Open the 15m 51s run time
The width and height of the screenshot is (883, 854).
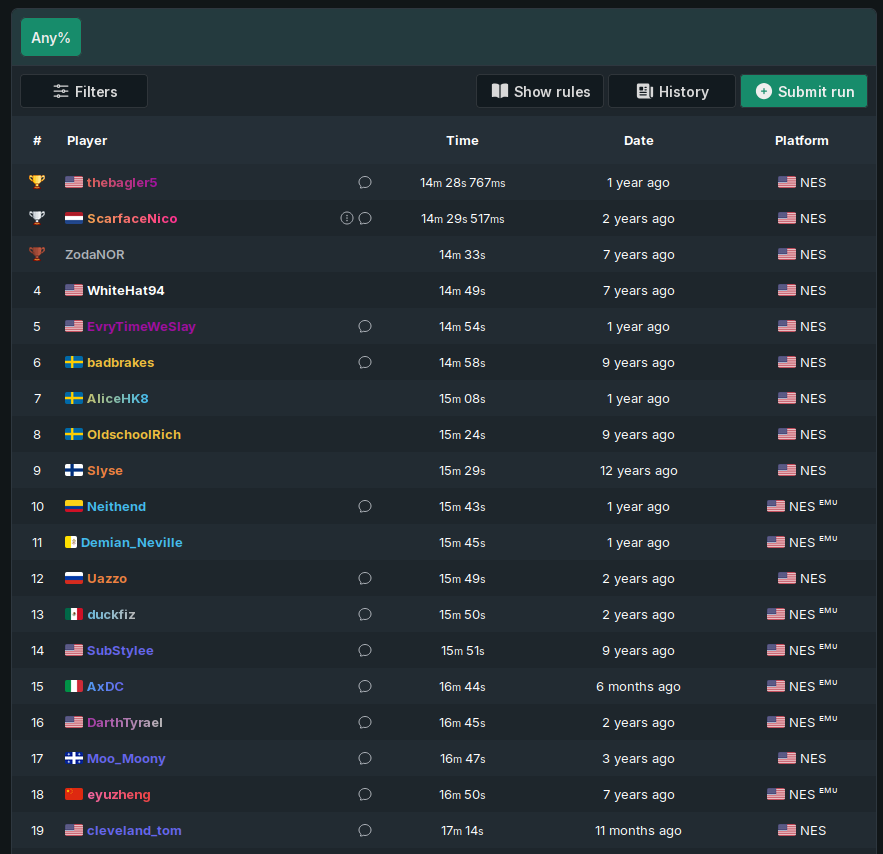point(462,651)
